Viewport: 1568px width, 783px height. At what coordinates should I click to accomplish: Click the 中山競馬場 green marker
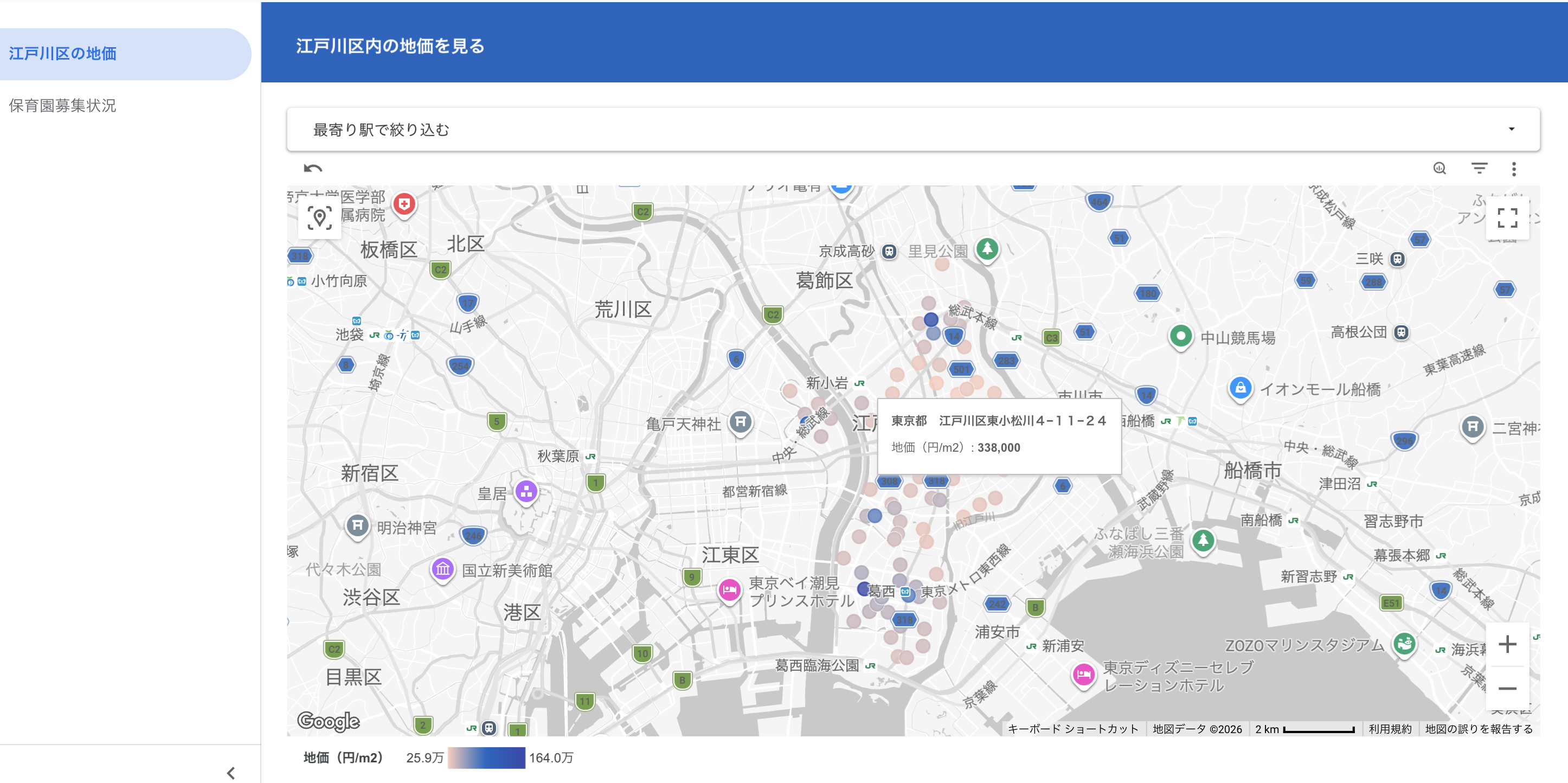(x=1181, y=336)
